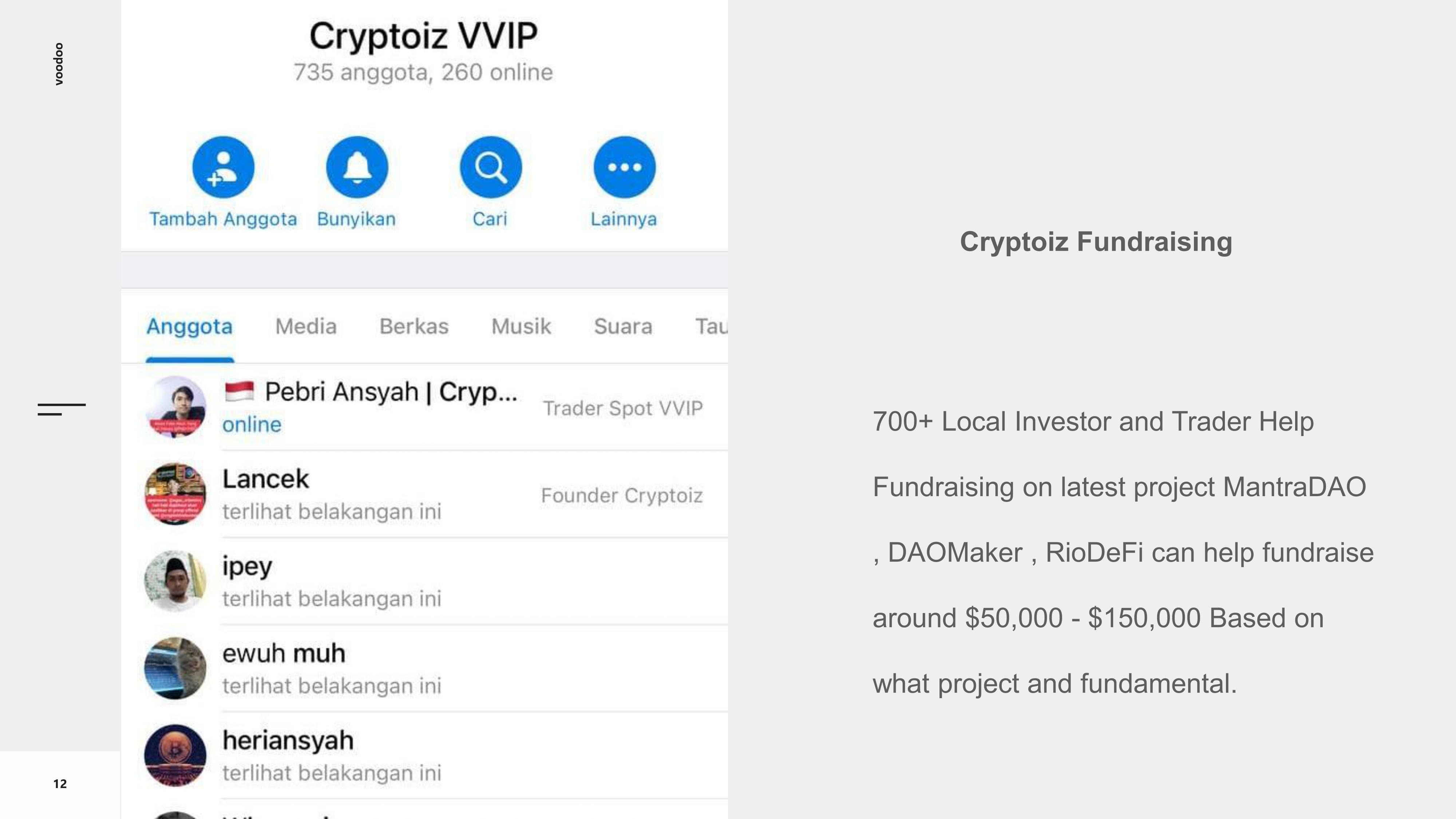Image resolution: width=1456 pixels, height=819 pixels.
Task: Click the voodoo logo text
Action: (59, 64)
